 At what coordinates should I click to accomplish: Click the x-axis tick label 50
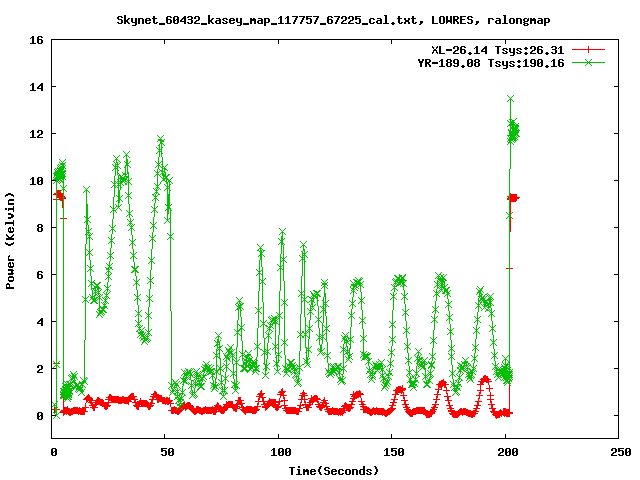coord(167,452)
